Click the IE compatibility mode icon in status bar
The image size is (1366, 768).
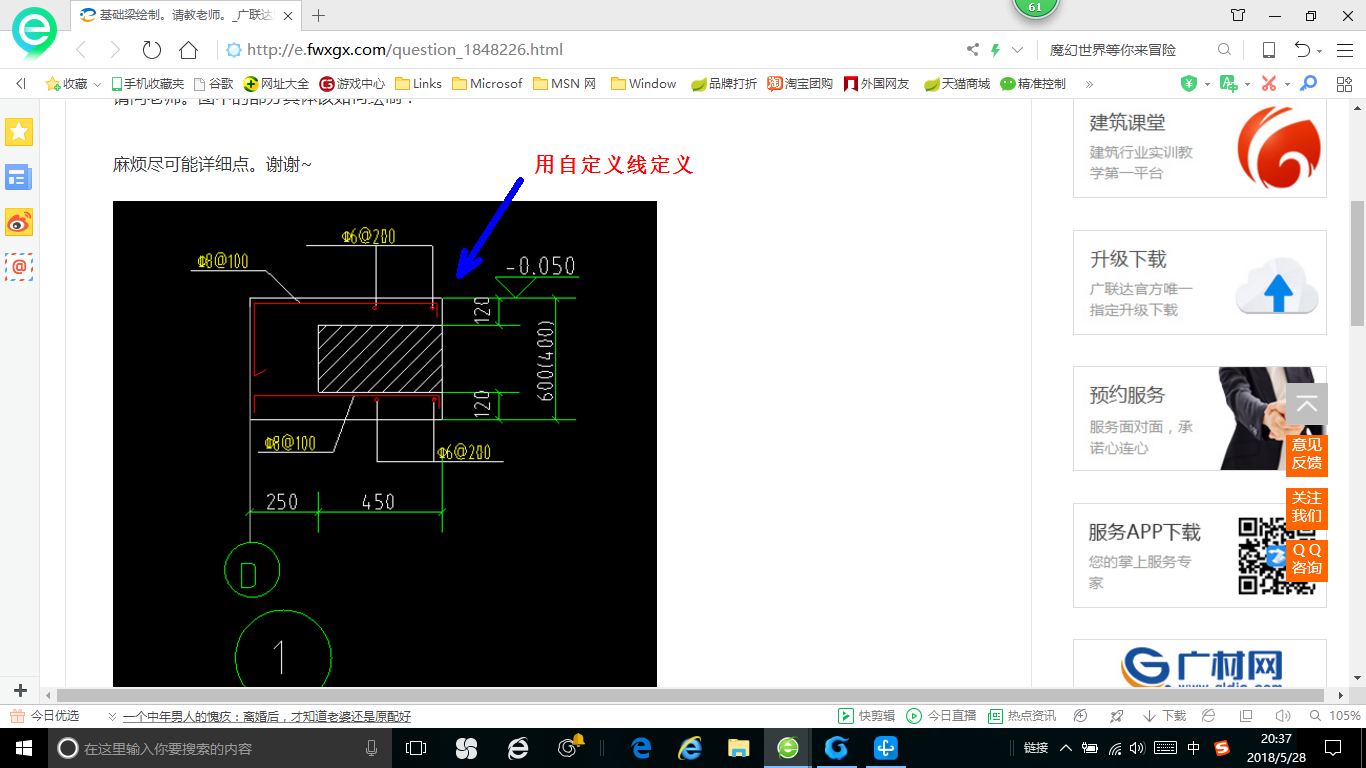[x=1209, y=716]
